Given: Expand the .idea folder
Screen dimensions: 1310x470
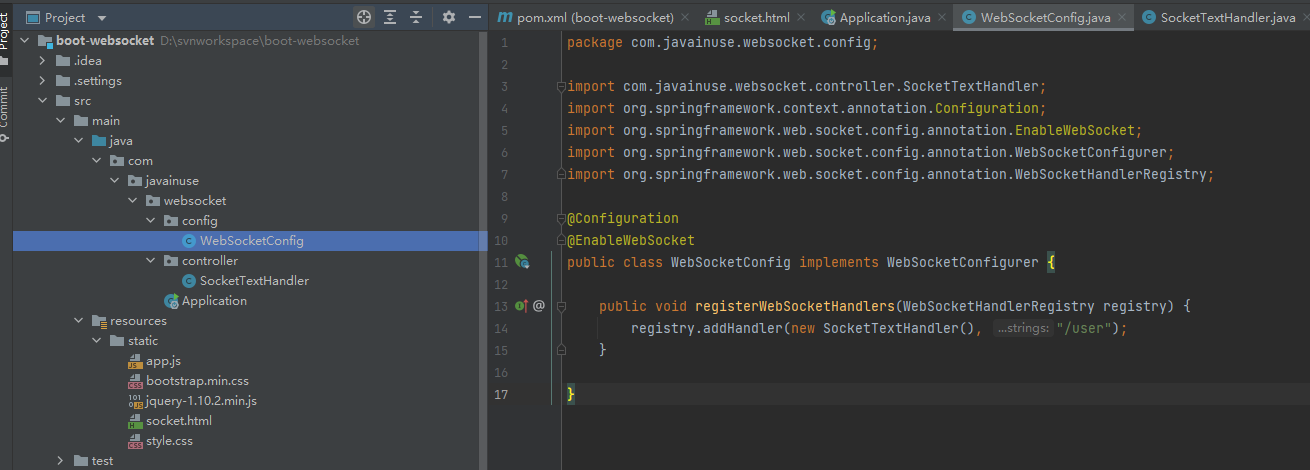Looking at the screenshot, I should coord(42,61).
